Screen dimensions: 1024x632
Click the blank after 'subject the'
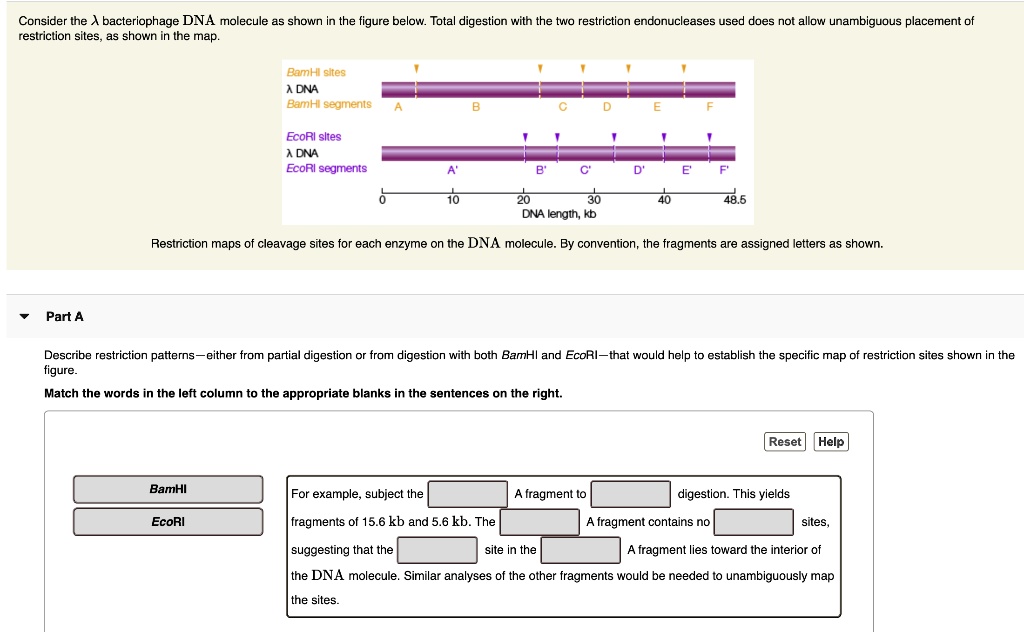(467, 493)
